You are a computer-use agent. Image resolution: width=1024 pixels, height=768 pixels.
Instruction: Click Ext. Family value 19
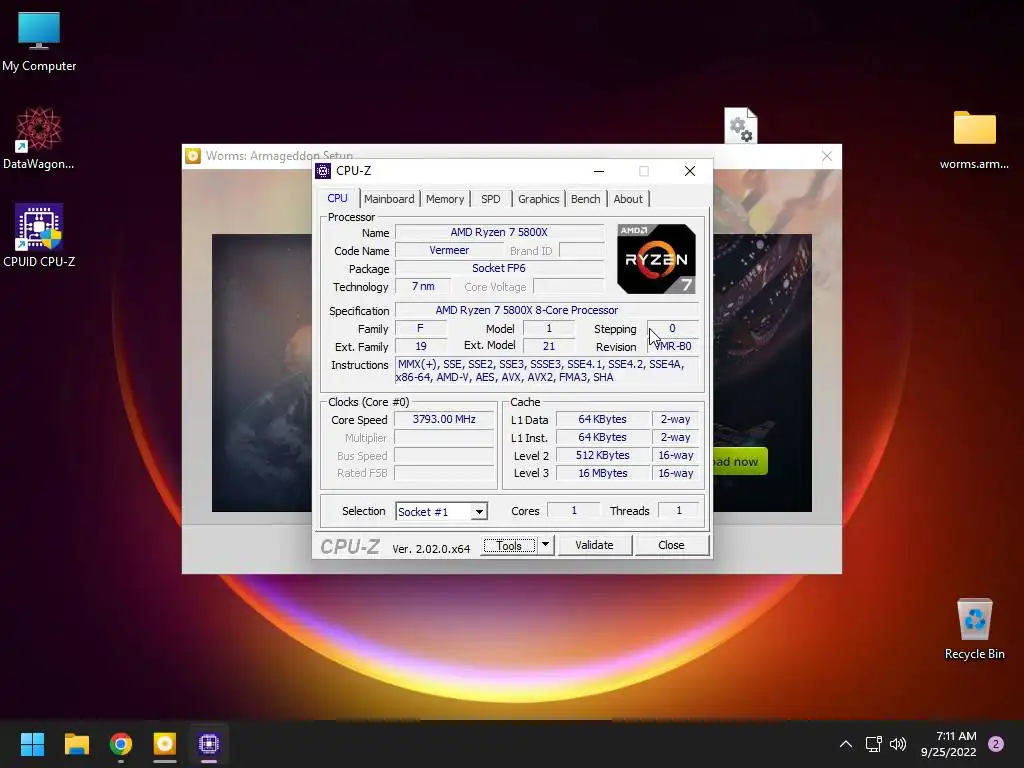421,346
